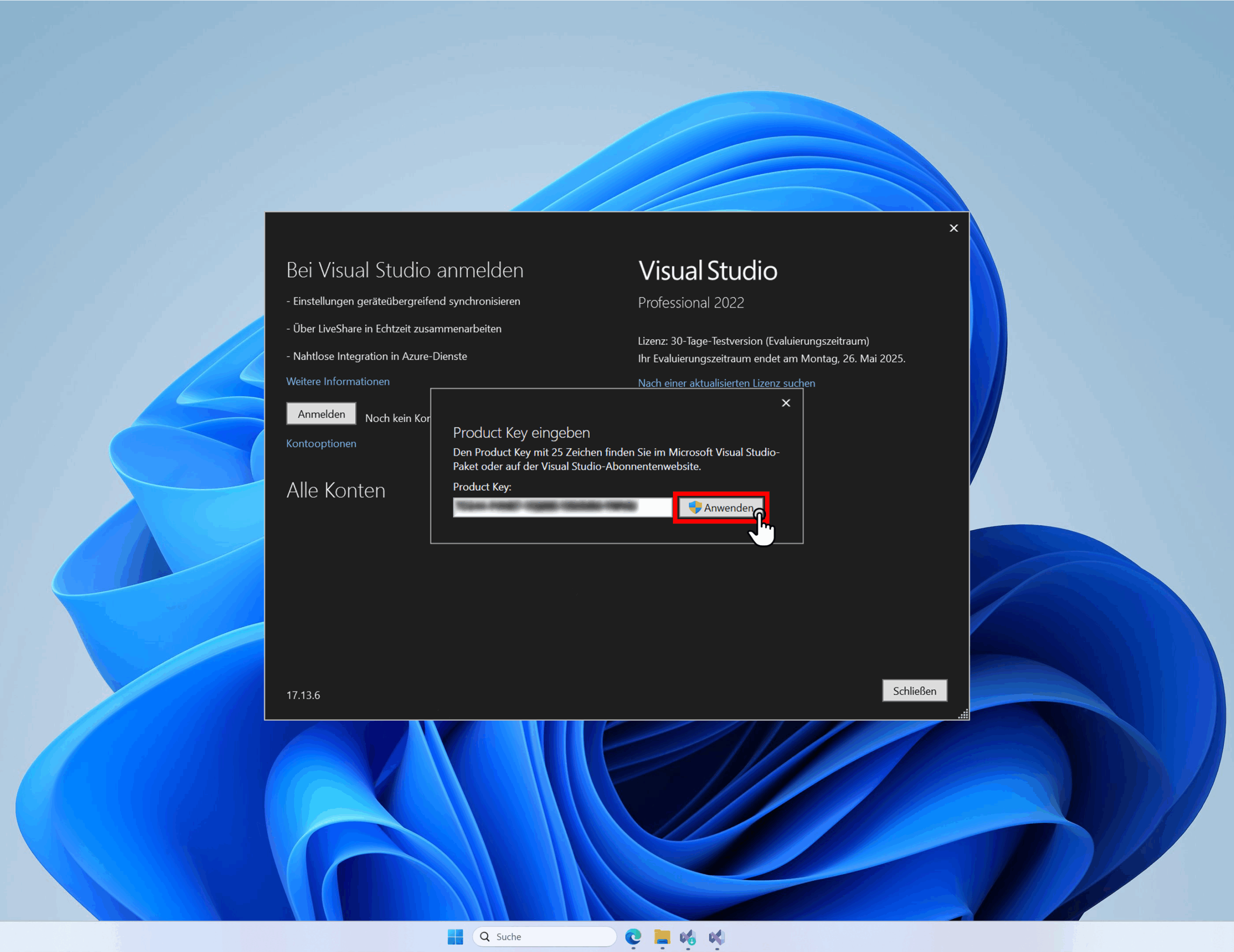Click the resize grip of the account window
Viewport: 1234px width, 952px height.
tap(964, 714)
